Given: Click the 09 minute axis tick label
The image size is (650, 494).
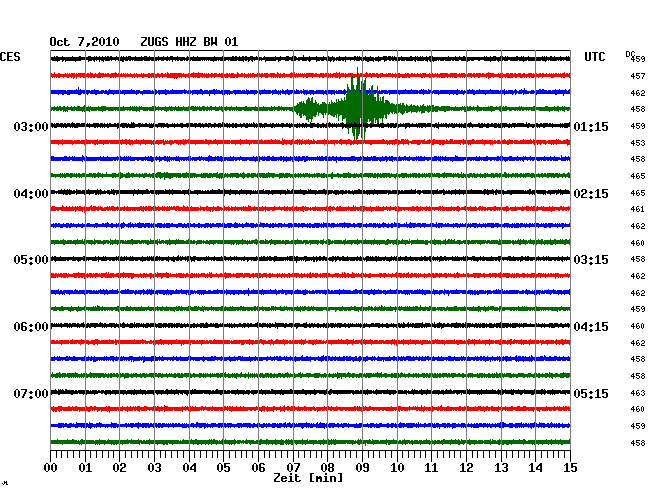Looking at the screenshot, I should (x=362, y=467).
